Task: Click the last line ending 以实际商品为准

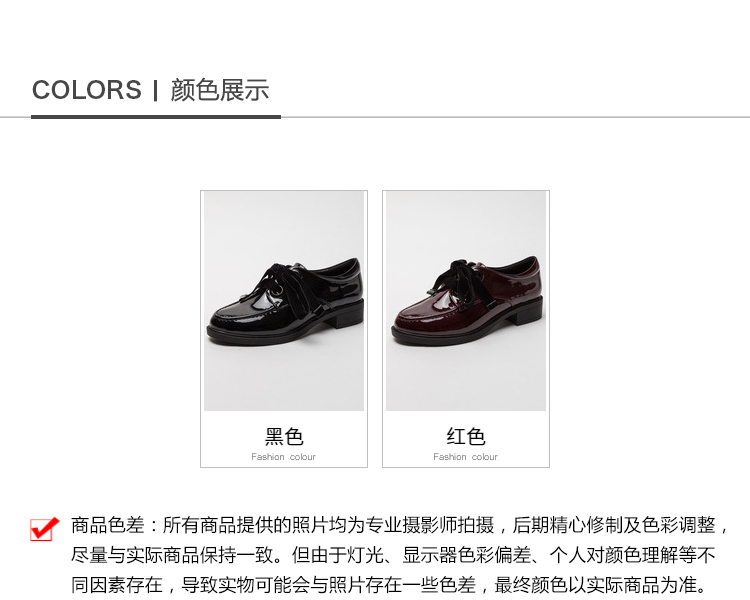Action: [x=389, y=585]
